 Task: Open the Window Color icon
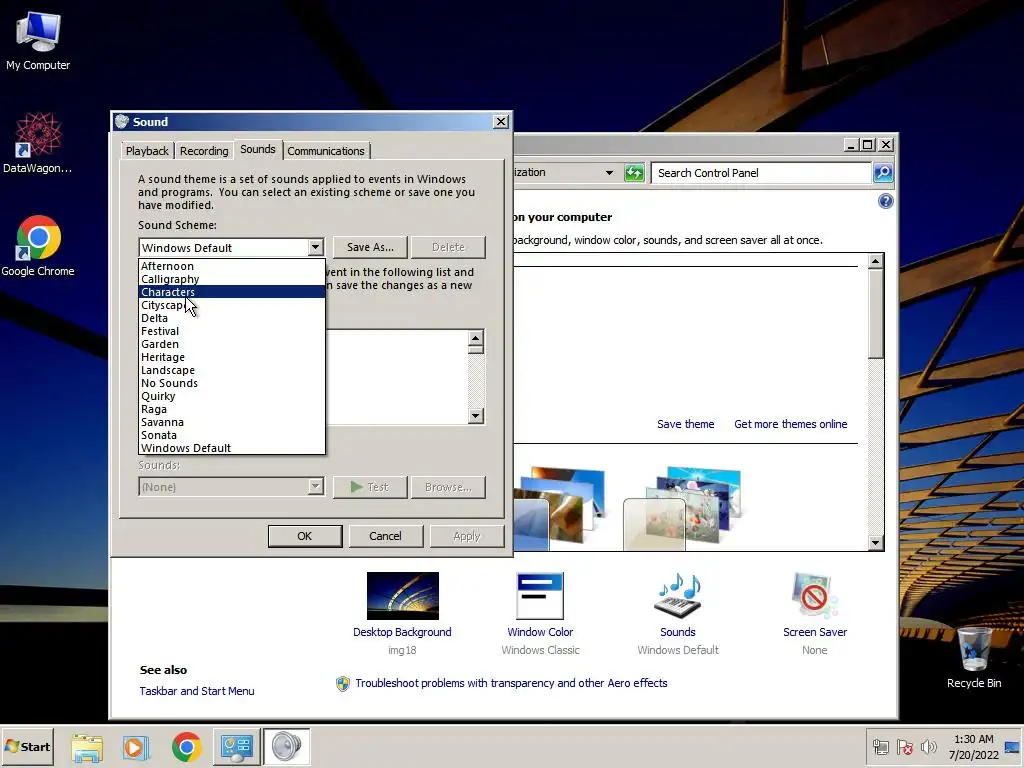click(540, 596)
